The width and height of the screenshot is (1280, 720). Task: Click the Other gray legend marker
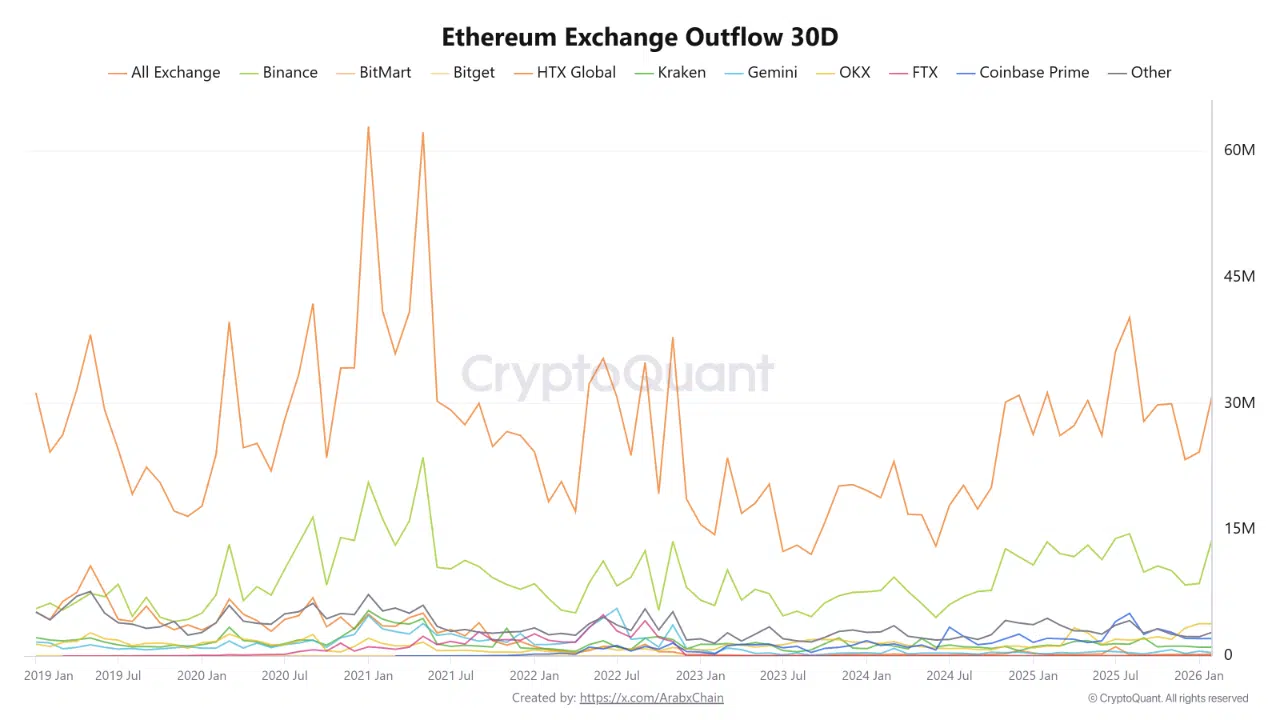click(x=1116, y=73)
